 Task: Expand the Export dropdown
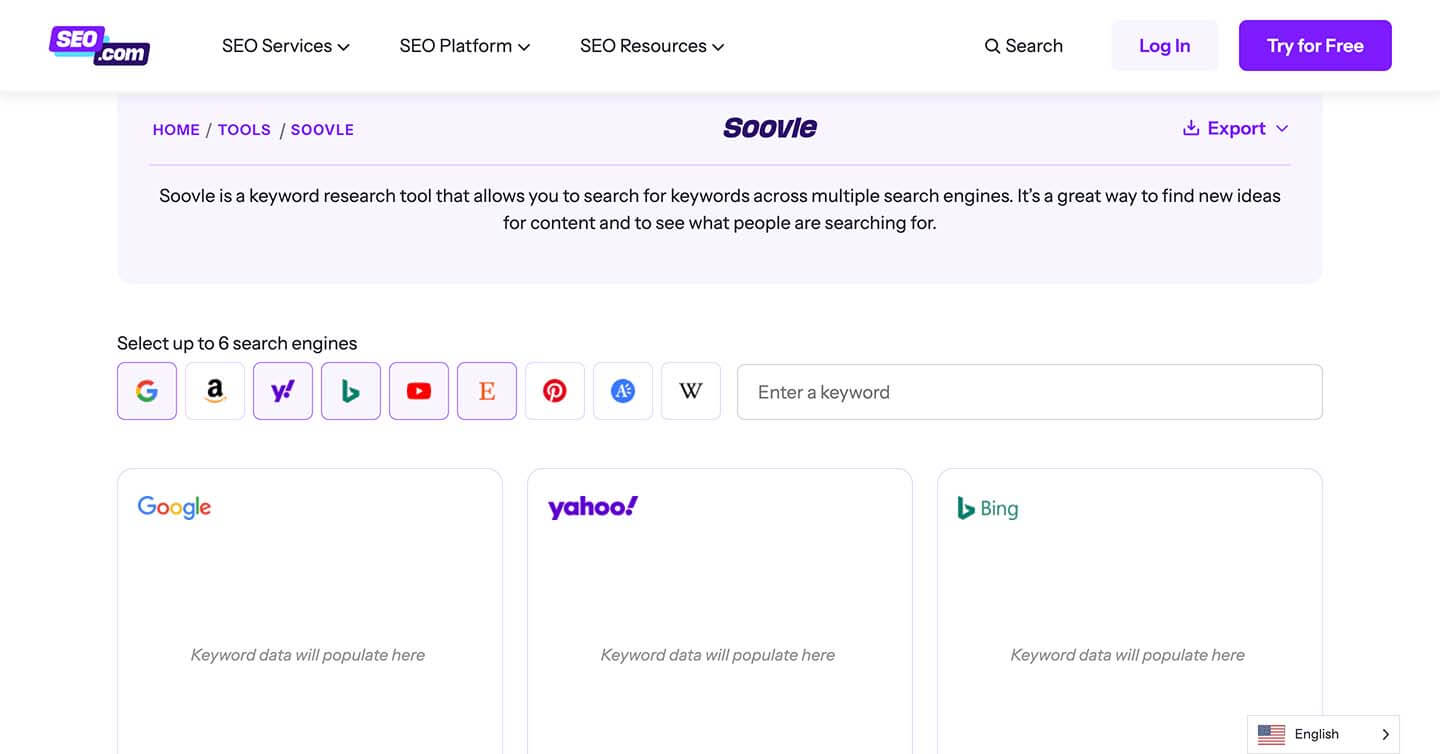[1236, 128]
